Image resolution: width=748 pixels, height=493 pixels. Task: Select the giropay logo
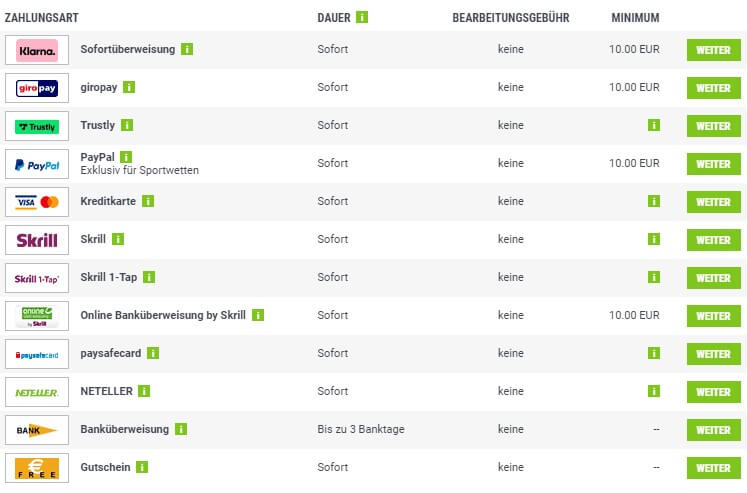click(x=37, y=88)
